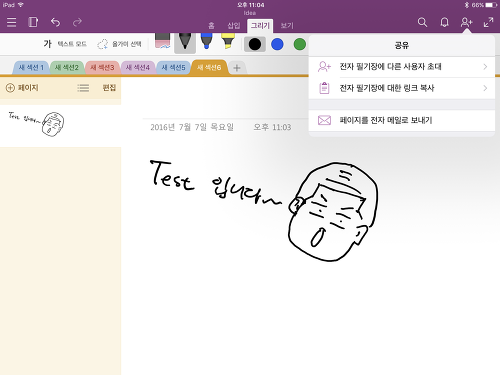The width and height of the screenshot is (500, 375).
Task: Invite other users to notebook
Action: pos(402,67)
